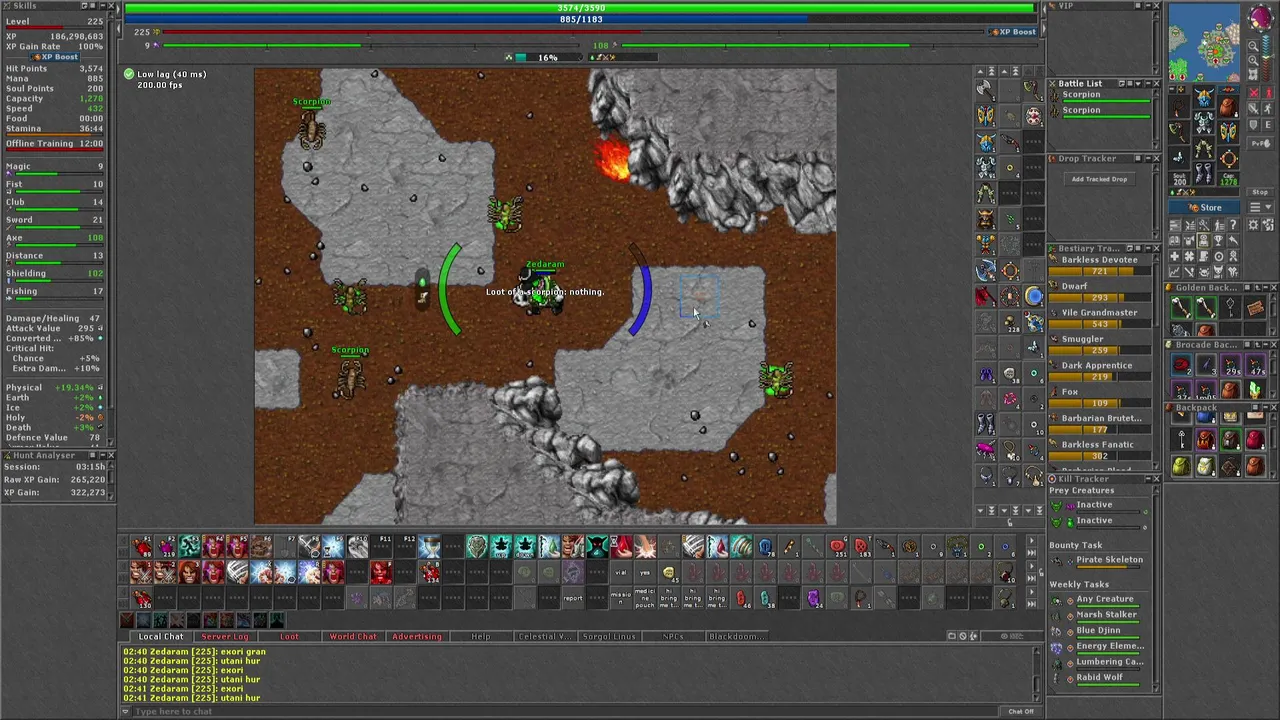Select chase opponent running mode
The width and height of the screenshot is (1280, 720).
pyautogui.click(x=1268, y=108)
